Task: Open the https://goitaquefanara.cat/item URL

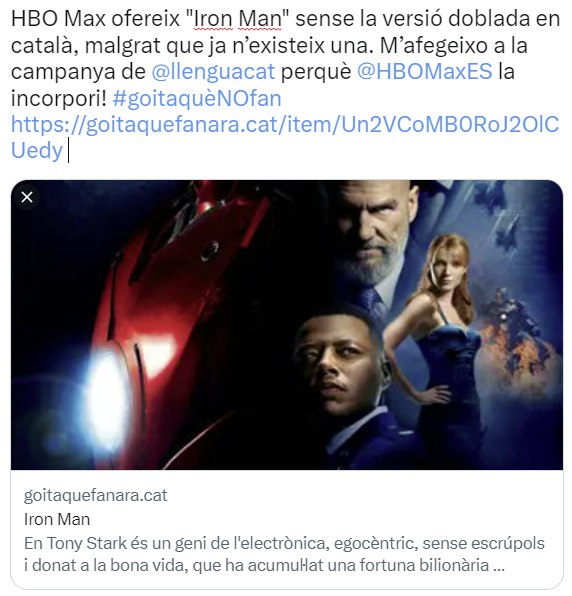Action: pyautogui.click(x=285, y=137)
